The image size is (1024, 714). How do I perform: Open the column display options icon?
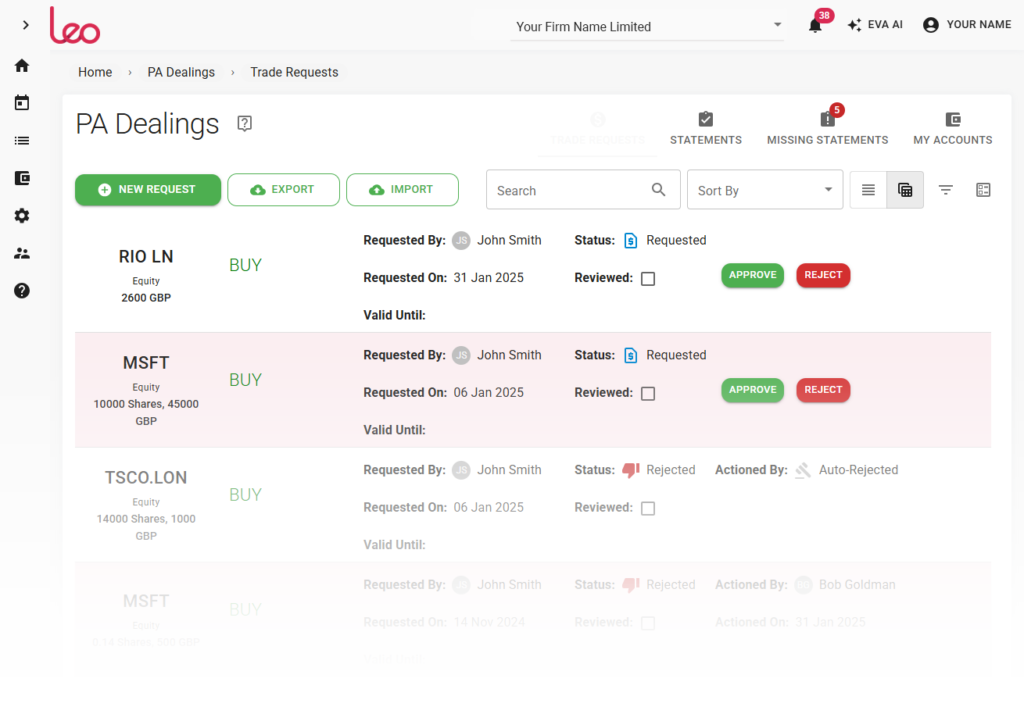983,188
